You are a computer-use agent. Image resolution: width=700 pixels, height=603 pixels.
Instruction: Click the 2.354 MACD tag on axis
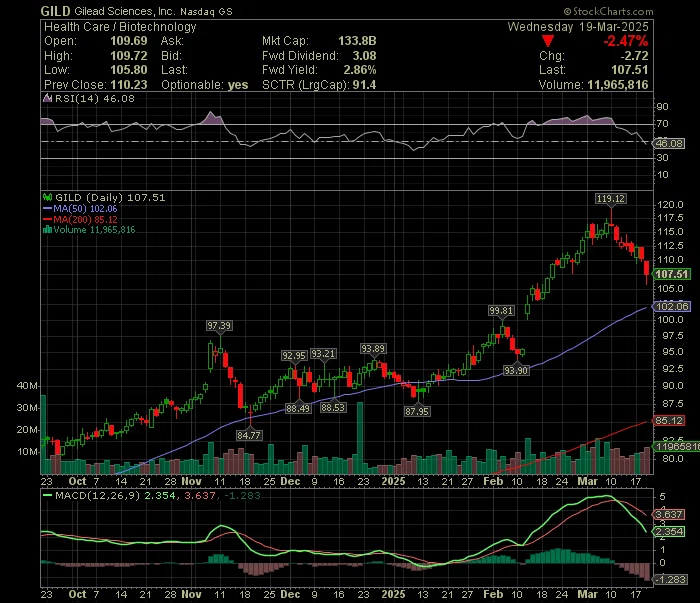pyautogui.click(x=668, y=532)
